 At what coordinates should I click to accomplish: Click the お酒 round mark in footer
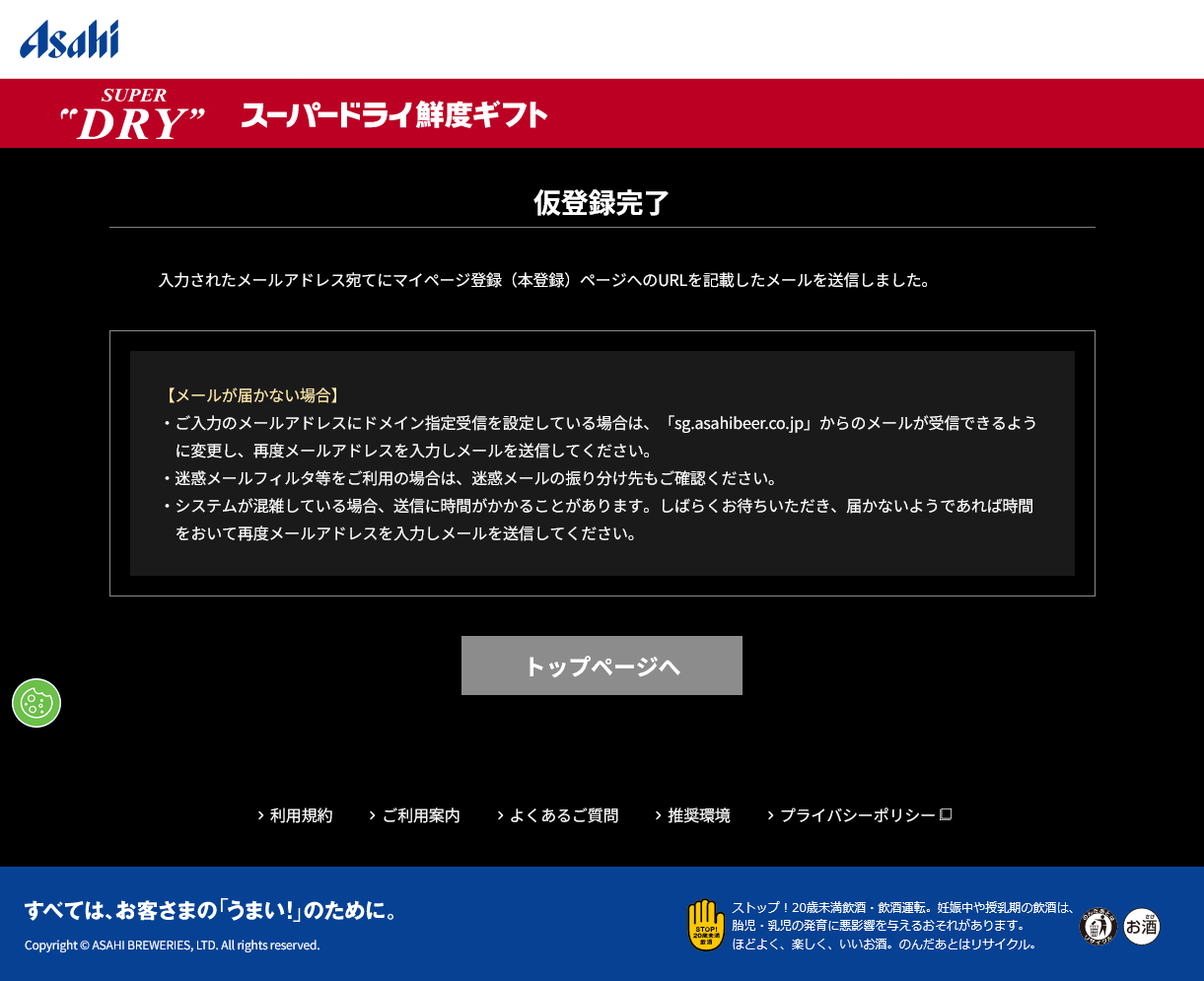pos(1142,927)
